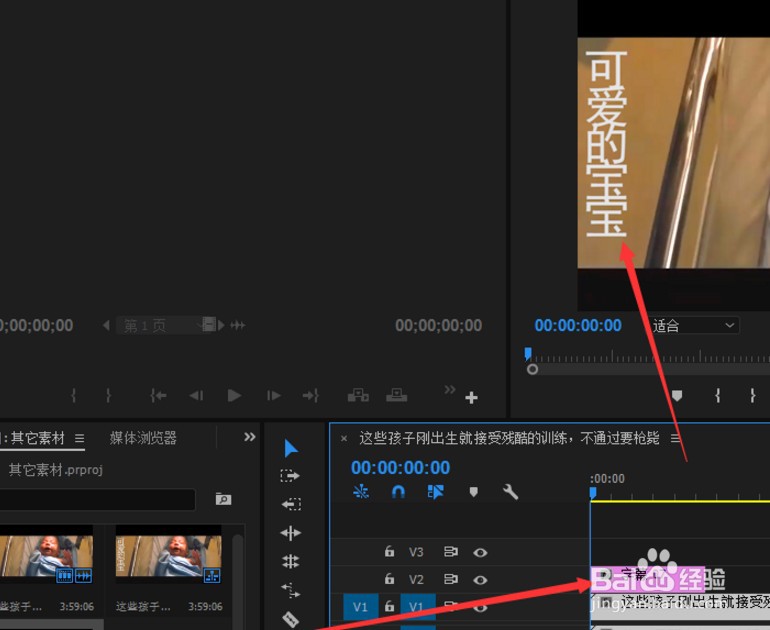Open the 适合 zoom level dropdown
Viewport: 770px width, 630px height.
tap(694, 325)
